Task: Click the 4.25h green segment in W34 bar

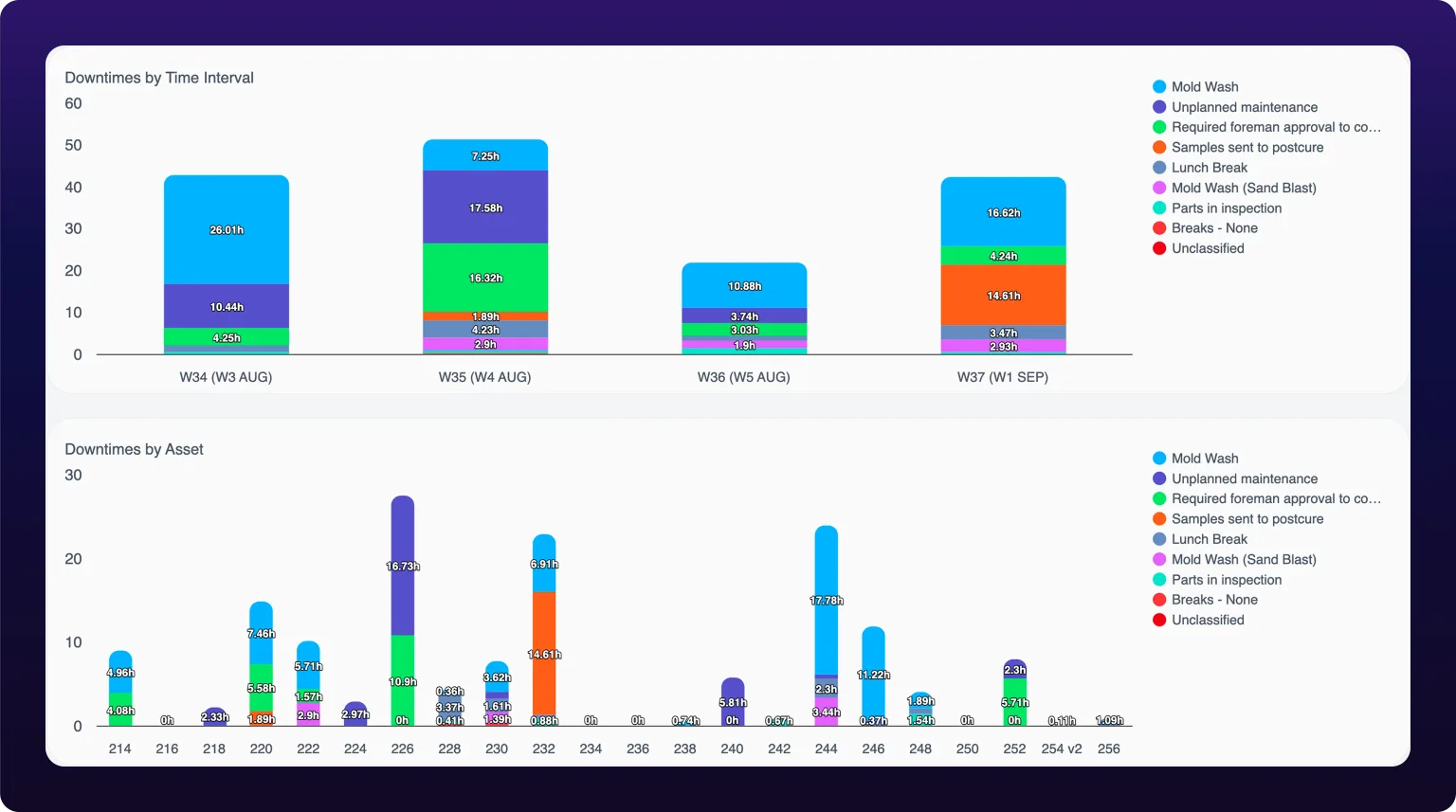Action: click(227, 337)
